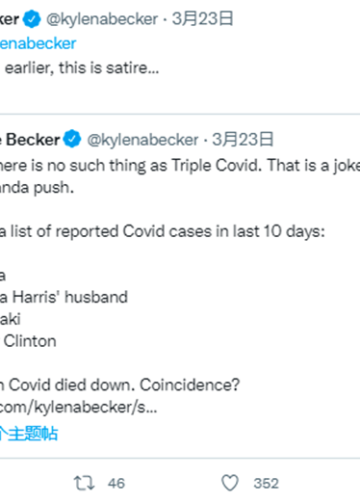Like the tweet with the heart icon
Image resolution: width=360 pixels, height=504 pixels.
click(x=230, y=483)
